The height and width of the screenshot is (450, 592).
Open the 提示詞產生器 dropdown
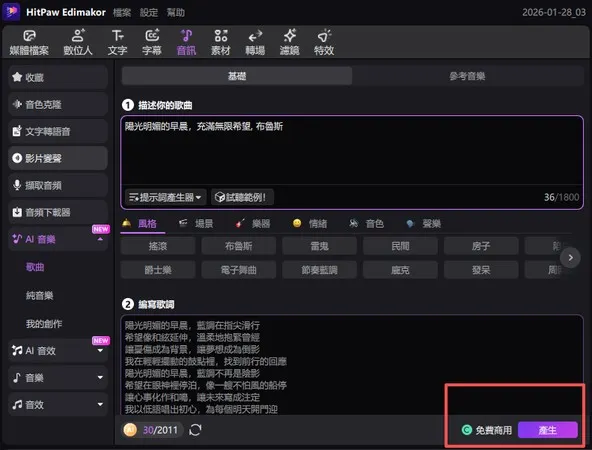click(165, 197)
